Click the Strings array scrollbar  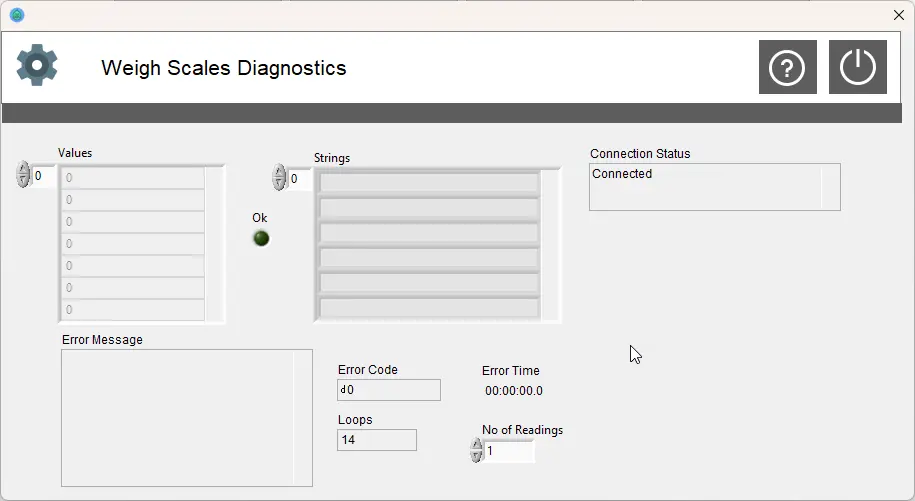point(550,245)
